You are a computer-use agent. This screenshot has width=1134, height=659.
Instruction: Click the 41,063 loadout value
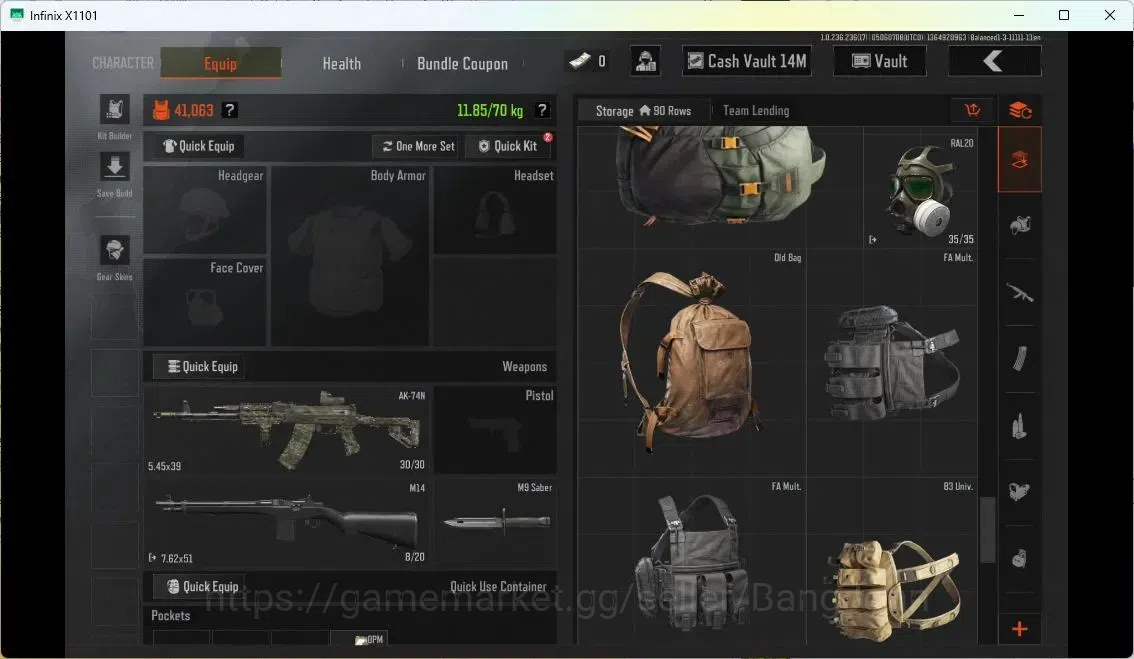pyautogui.click(x=194, y=111)
